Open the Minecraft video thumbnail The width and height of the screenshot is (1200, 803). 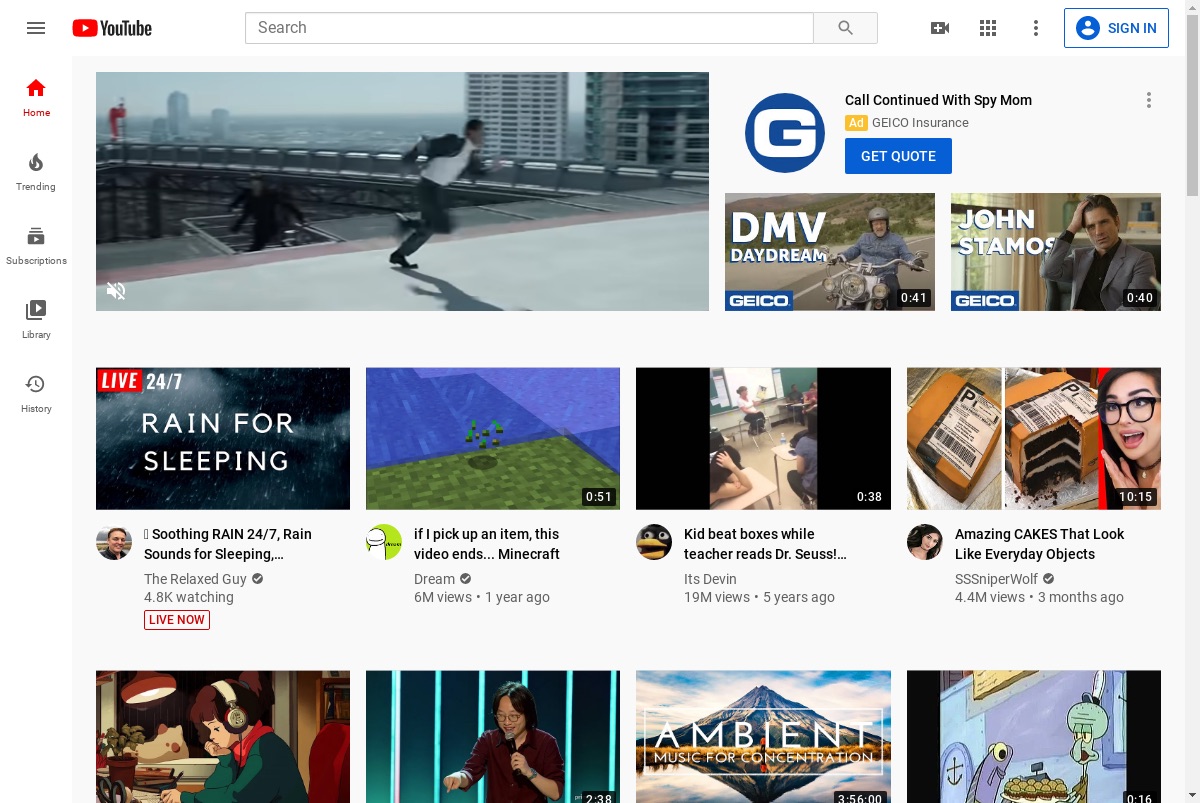coord(493,439)
